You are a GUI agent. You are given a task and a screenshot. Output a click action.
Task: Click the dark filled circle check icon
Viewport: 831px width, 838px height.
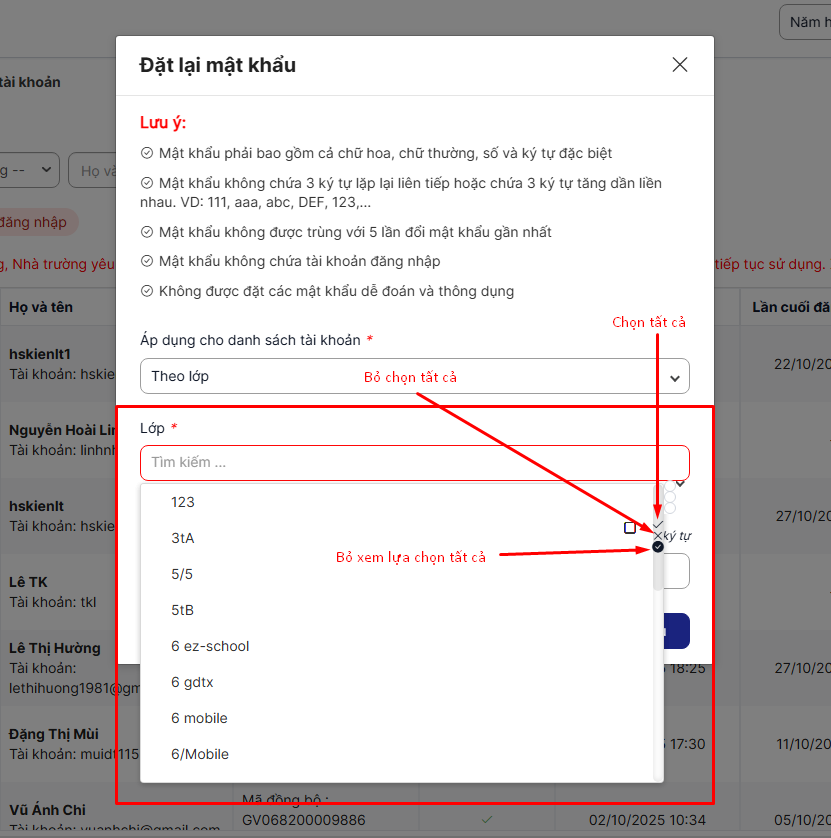658,547
